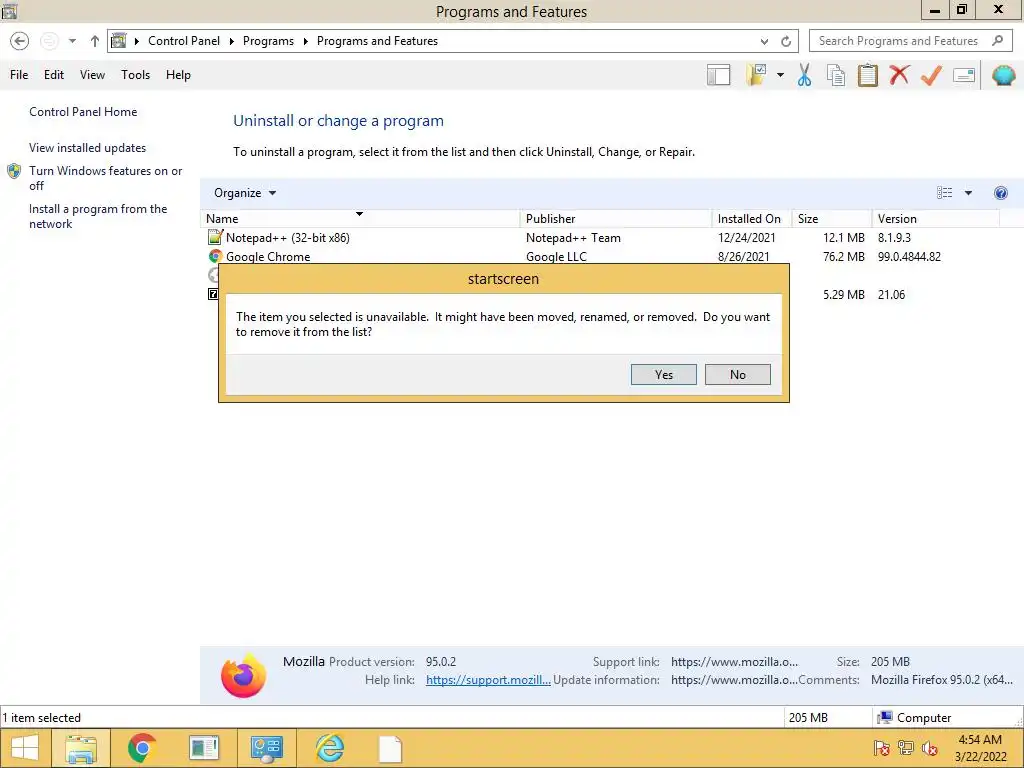Click Yes in startscreen dialog

pos(664,375)
